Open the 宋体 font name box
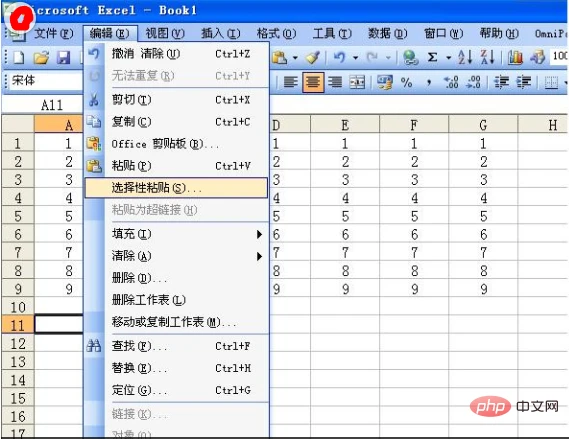Image resolution: width=569 pixels, height=439 pixels. coord(45,80)
